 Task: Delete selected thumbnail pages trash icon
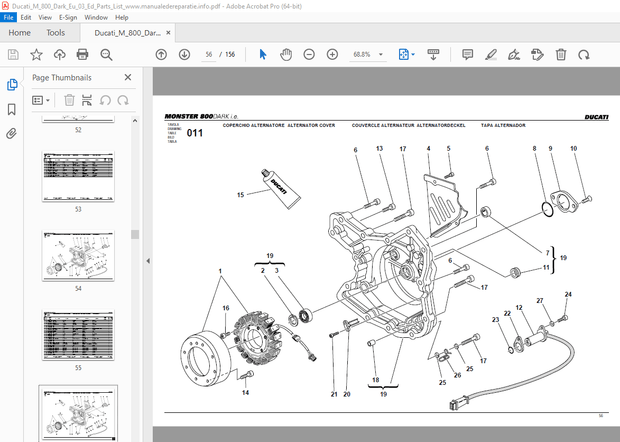coord(69,100)
